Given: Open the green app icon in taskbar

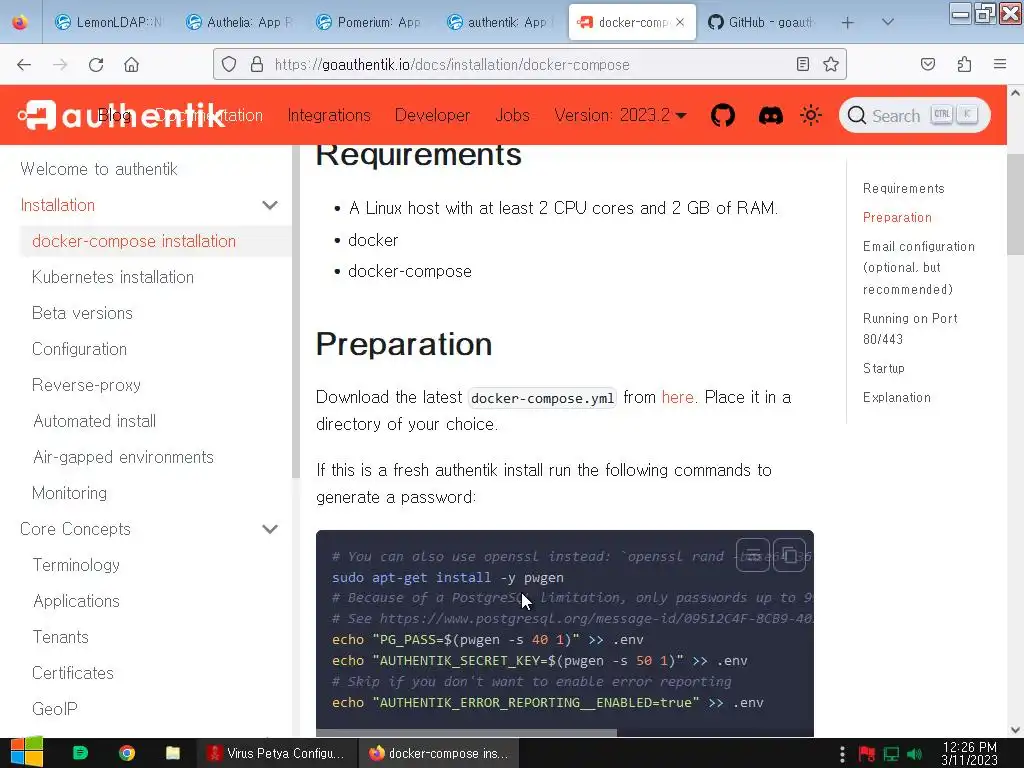Looking at the screenshot, I should pyautogui.click(x=80, y=753).
